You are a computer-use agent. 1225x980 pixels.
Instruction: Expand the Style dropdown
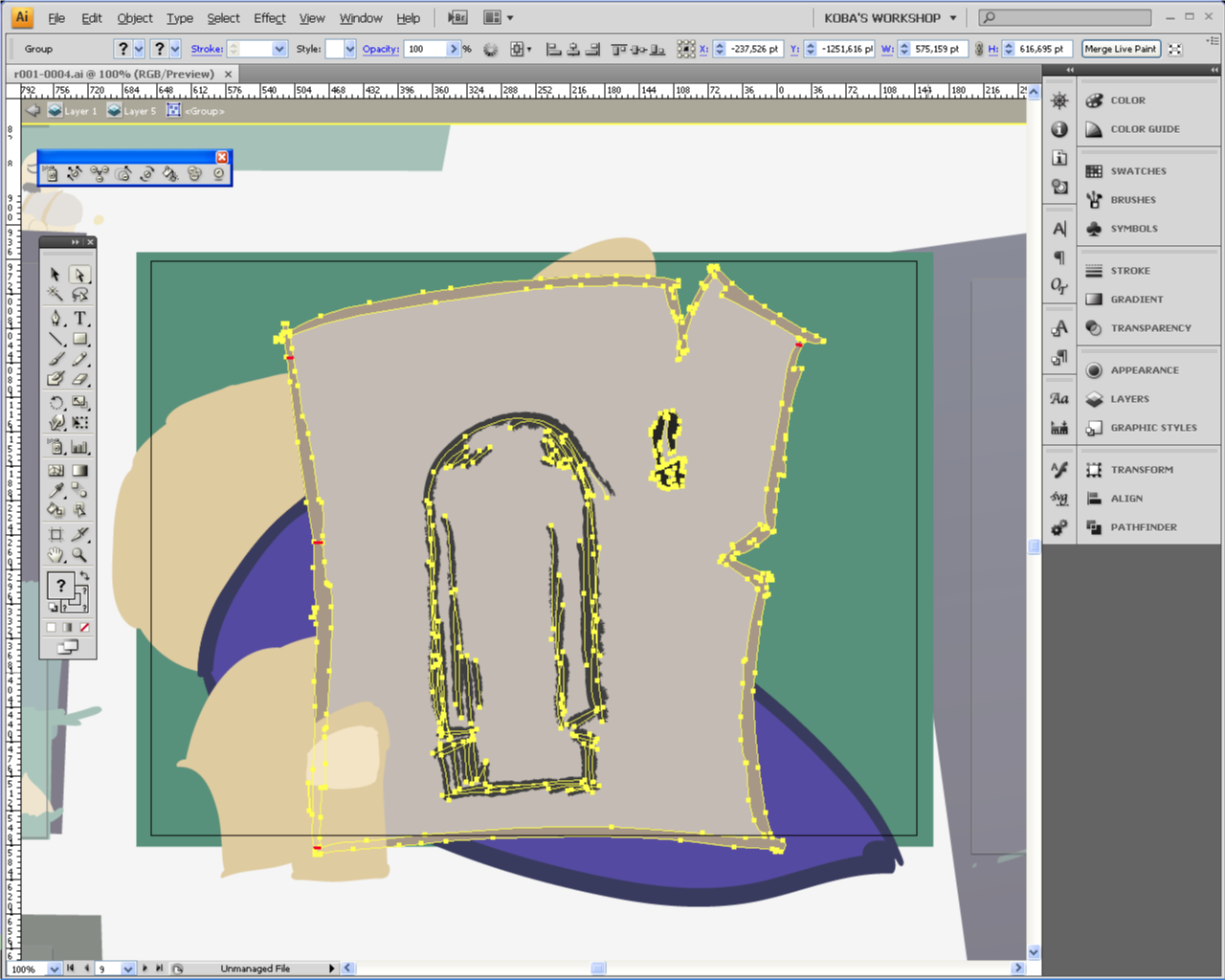tap(349, 49)
